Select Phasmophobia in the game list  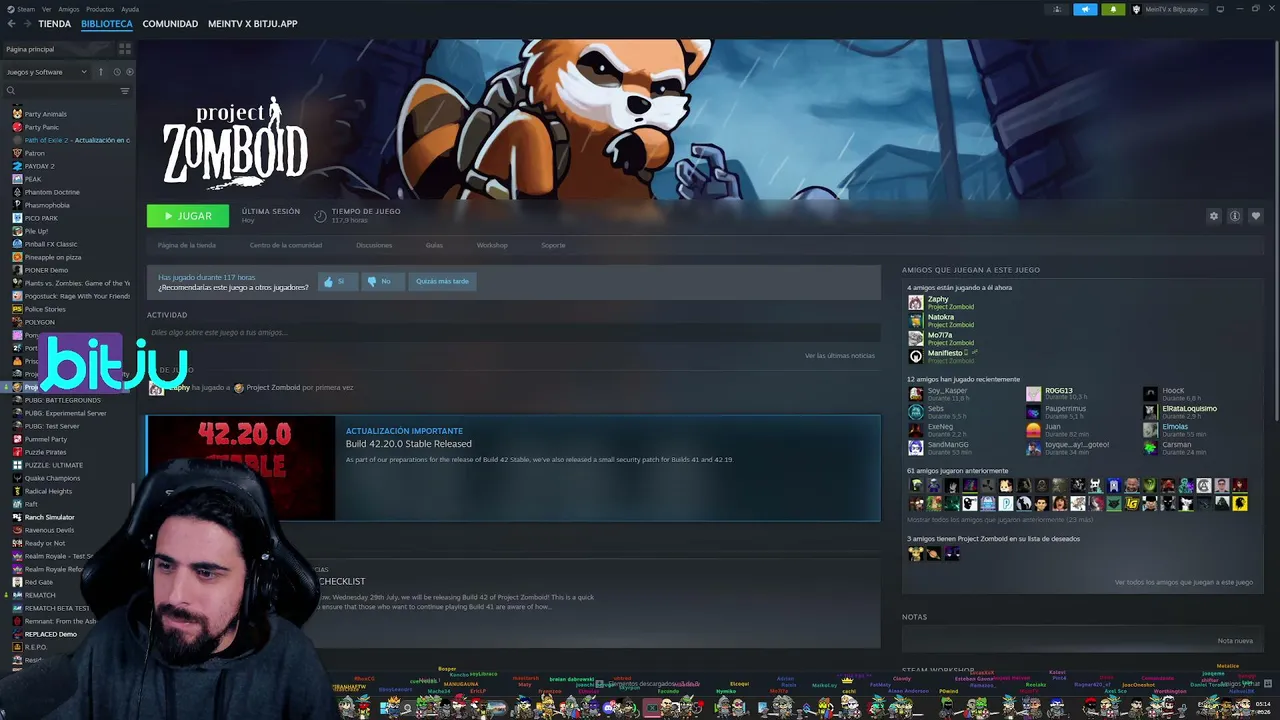point(47,205)
